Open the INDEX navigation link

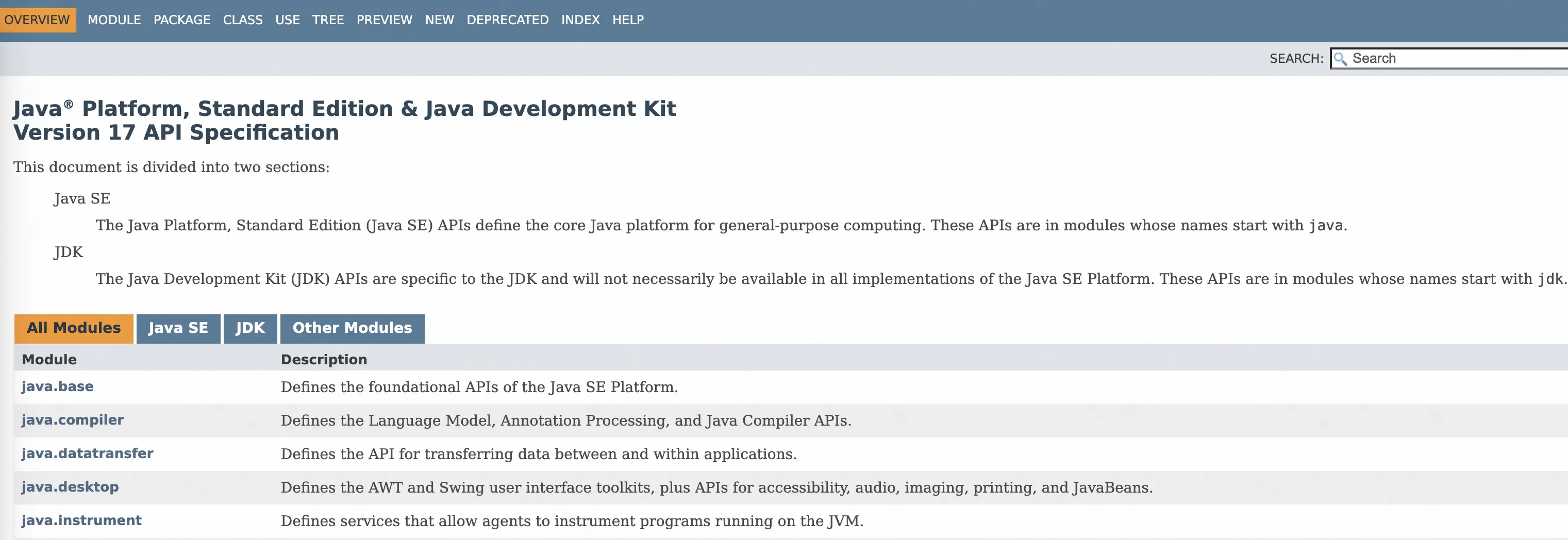click(x=580, y=20)
